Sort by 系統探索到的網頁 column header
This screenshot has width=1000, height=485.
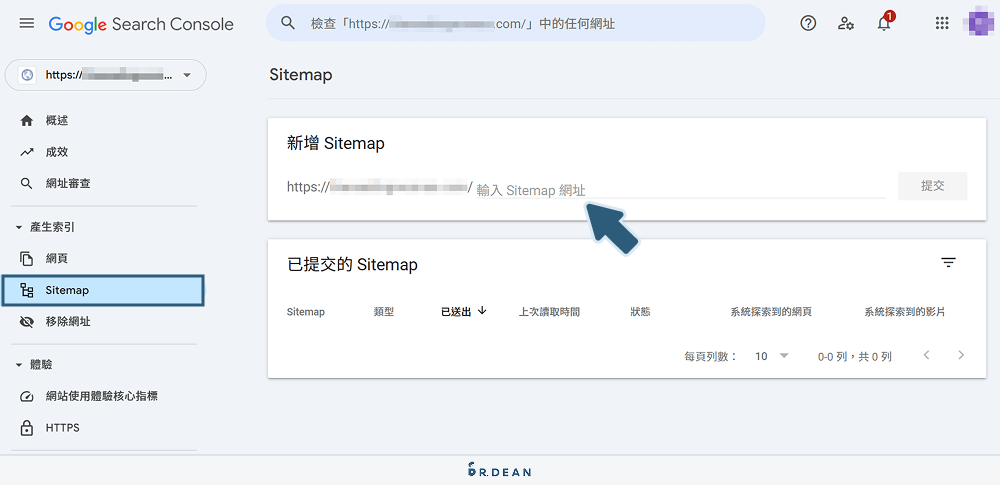pos(771,312)
